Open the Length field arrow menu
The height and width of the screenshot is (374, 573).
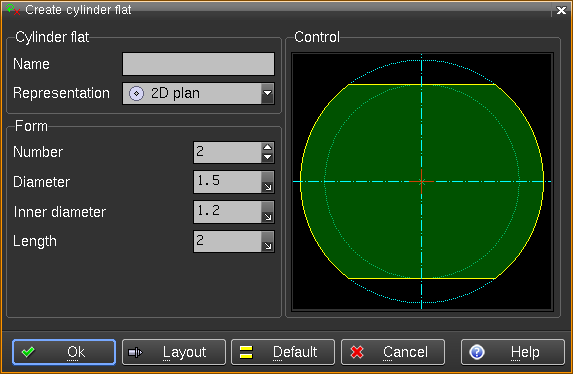(267, 241)
